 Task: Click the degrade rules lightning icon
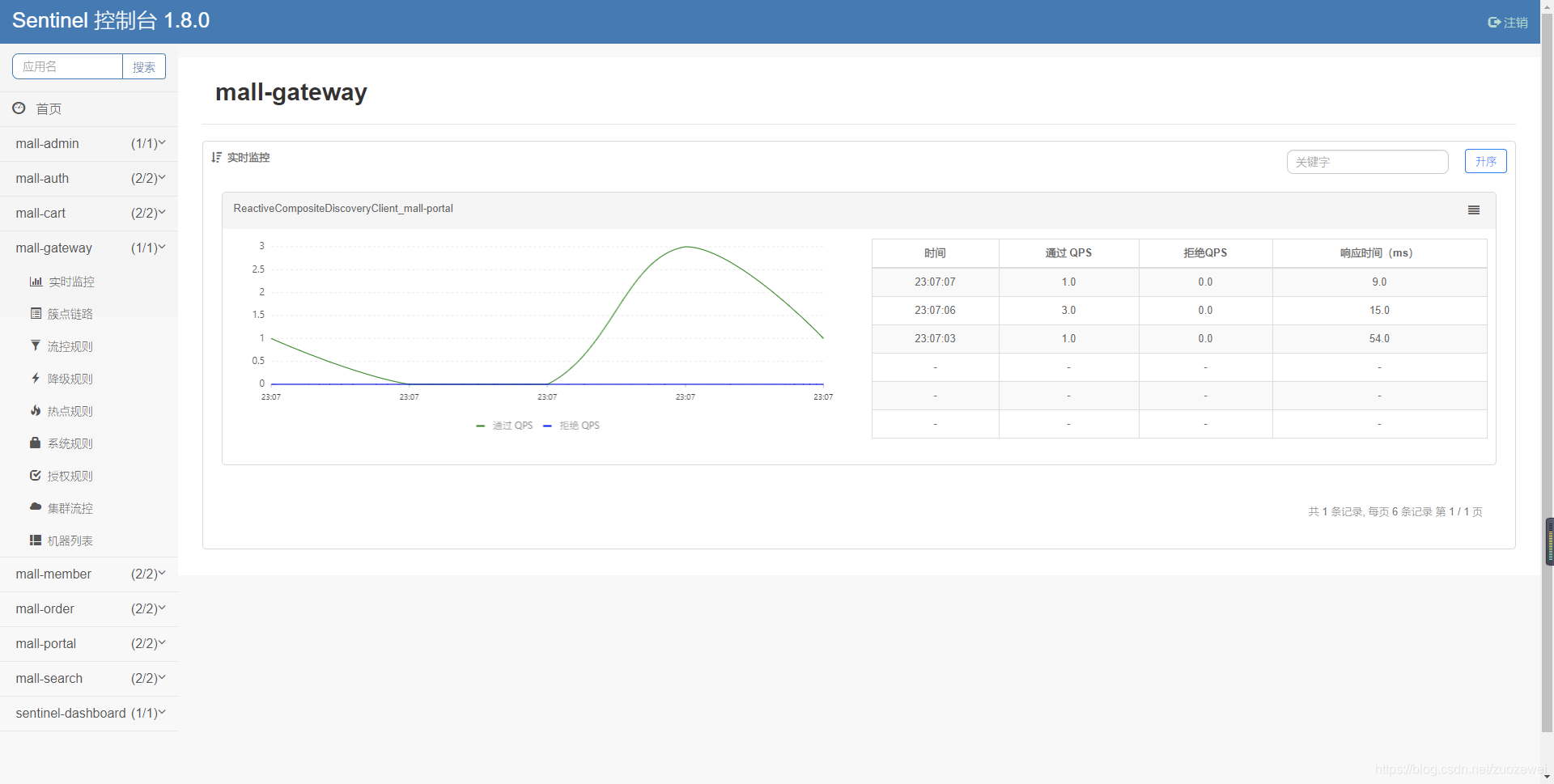[x=36, y=379]
